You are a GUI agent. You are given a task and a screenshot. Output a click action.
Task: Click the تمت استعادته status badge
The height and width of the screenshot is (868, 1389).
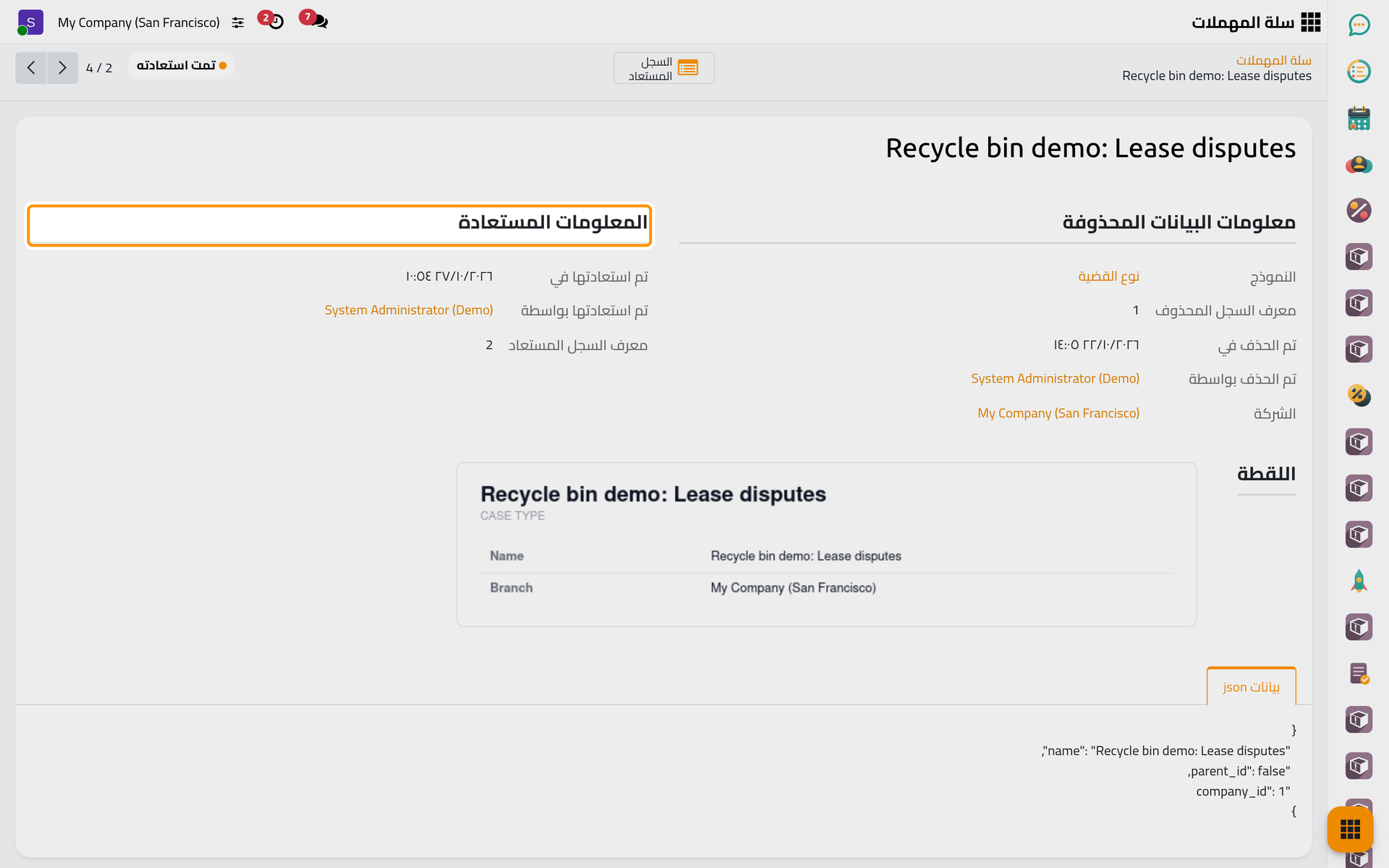click(182, 65)
